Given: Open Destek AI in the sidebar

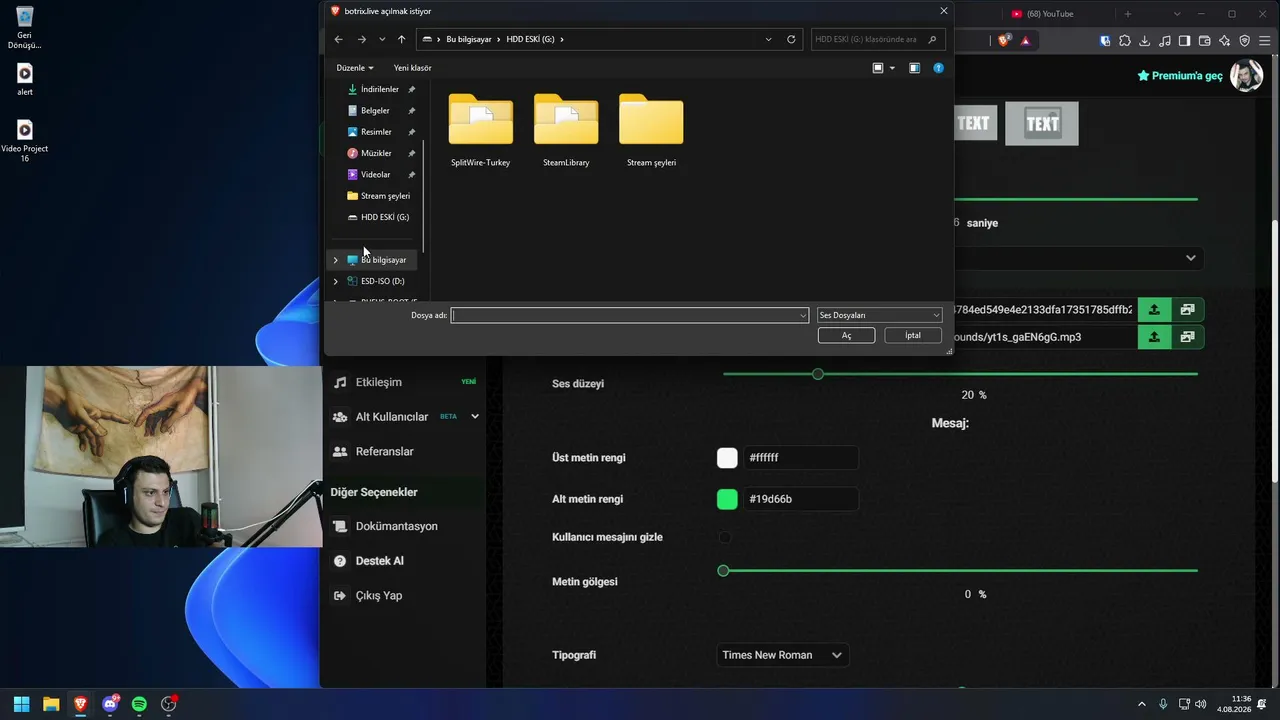Looking at the screenshot, I should (x=380, y=561).
